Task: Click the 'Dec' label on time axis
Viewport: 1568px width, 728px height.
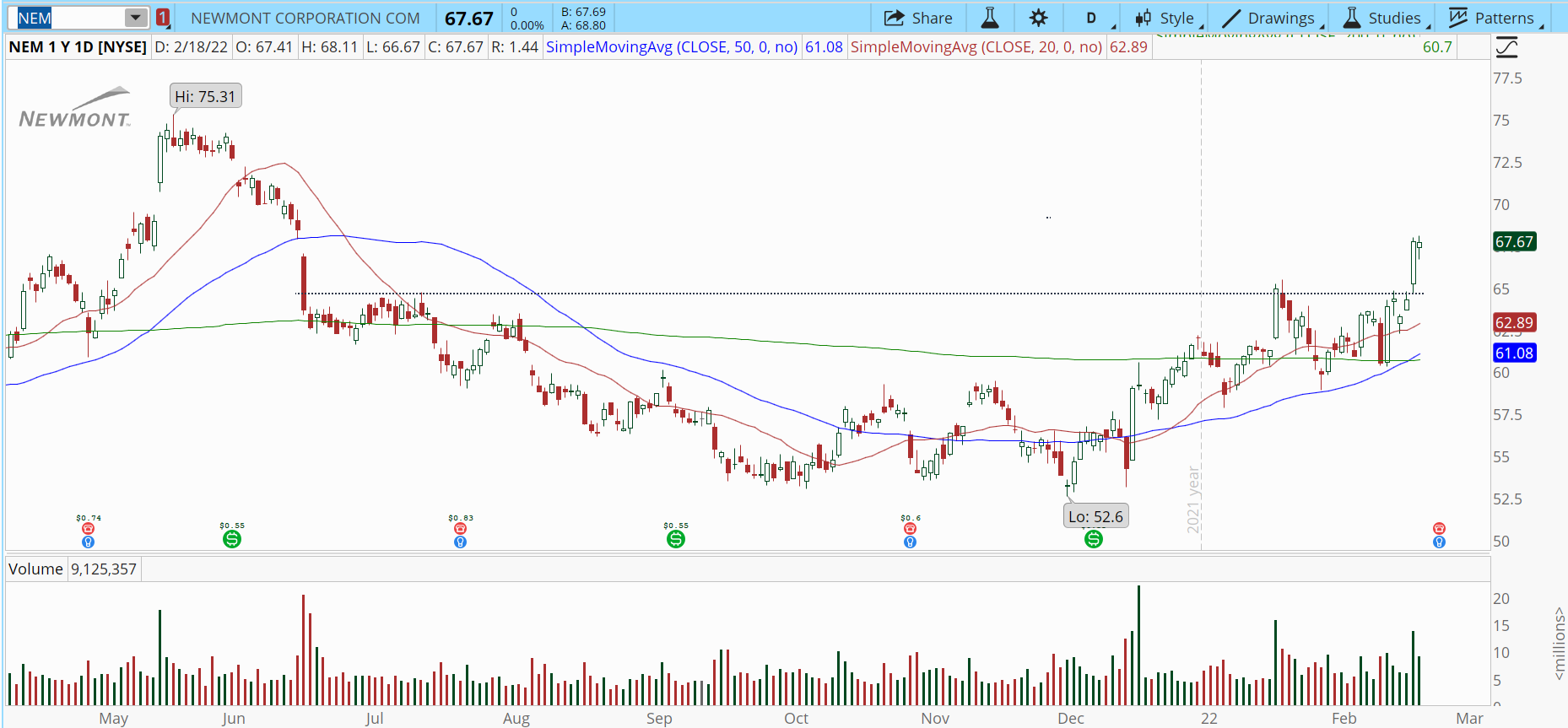Action: coord(1071,719)
